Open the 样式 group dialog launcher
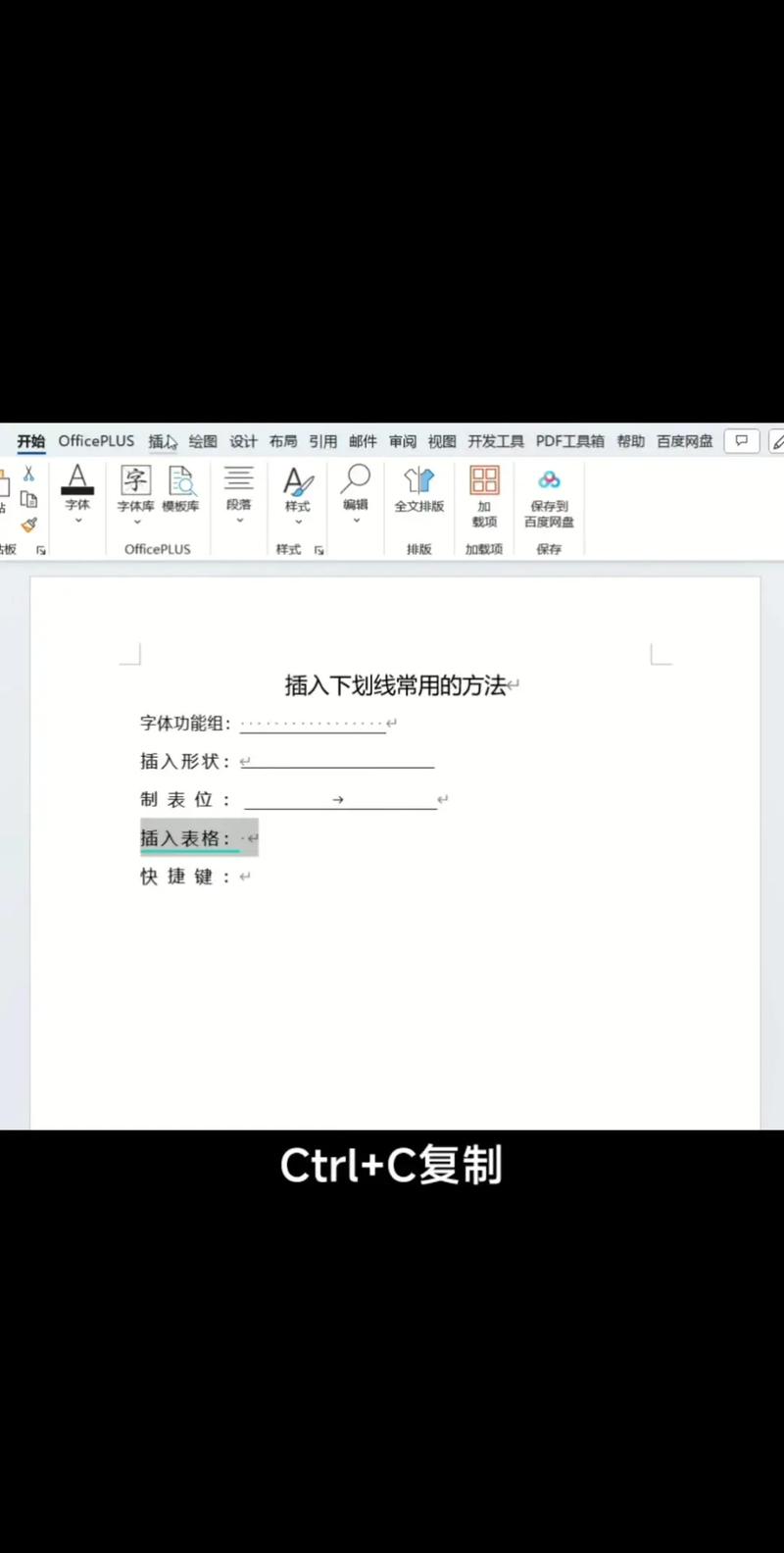 [x=319, y=551]
